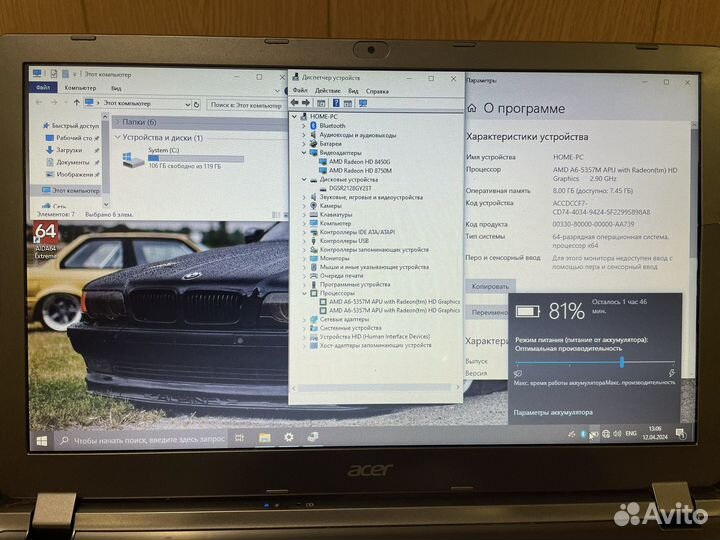
Task: Click taskbar search box
Action: point(141,440)
